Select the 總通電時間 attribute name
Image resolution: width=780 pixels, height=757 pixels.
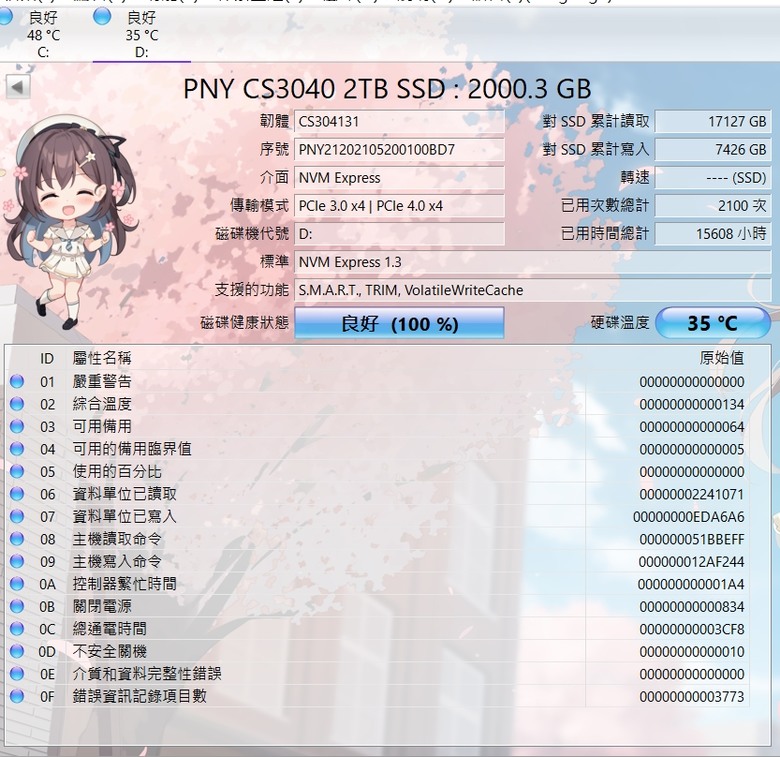(x=109, y=629)
